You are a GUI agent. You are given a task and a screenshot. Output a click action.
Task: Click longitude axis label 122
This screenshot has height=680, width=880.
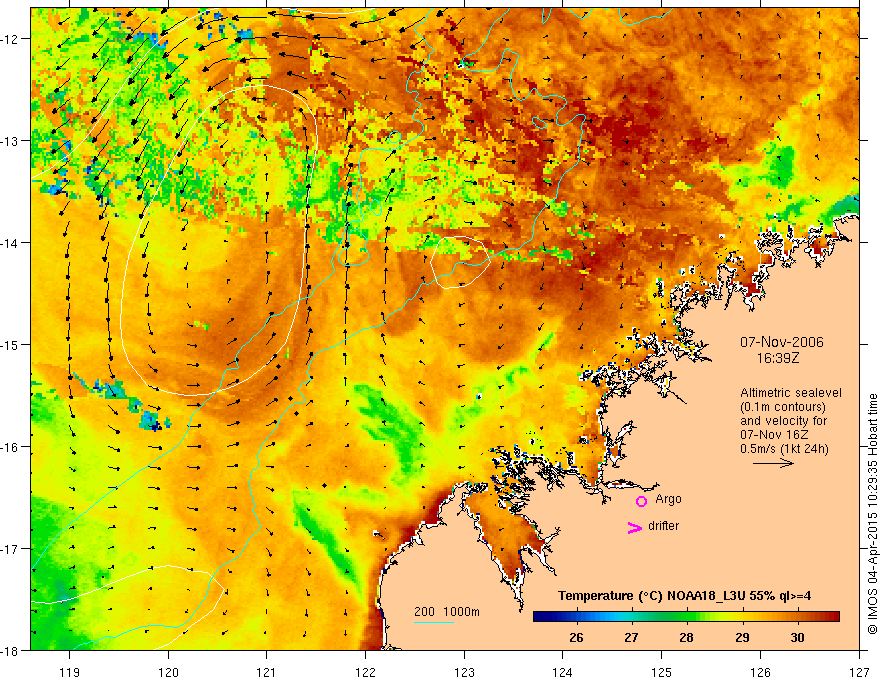click(365, 672)
